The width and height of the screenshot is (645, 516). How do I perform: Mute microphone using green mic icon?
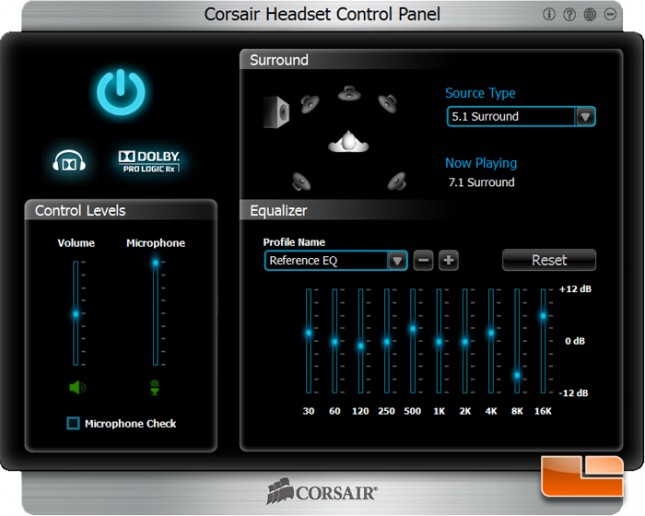(155, 387)
